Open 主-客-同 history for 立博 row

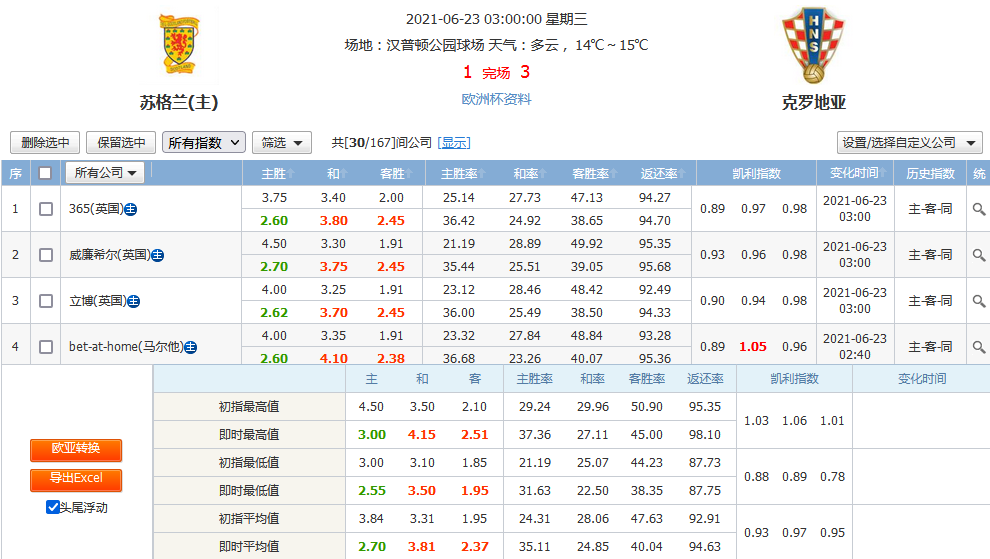930,301
